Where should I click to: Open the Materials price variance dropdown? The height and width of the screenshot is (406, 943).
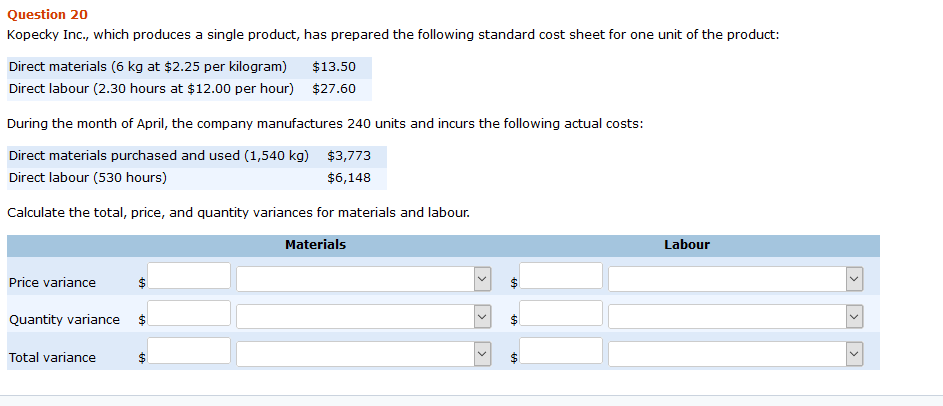click(x=364, y=279)
